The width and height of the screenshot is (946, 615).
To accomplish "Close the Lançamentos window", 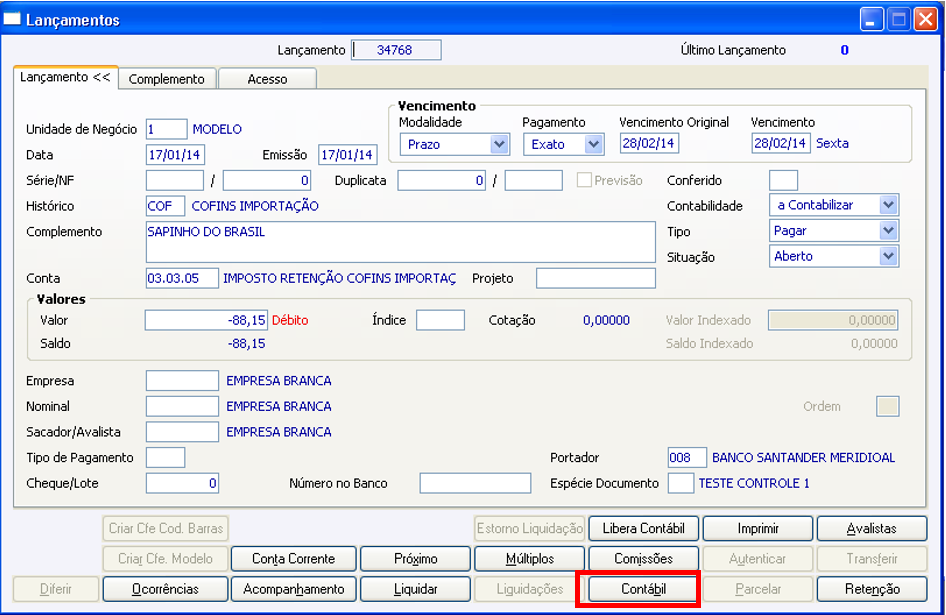I will pos(925,19).
